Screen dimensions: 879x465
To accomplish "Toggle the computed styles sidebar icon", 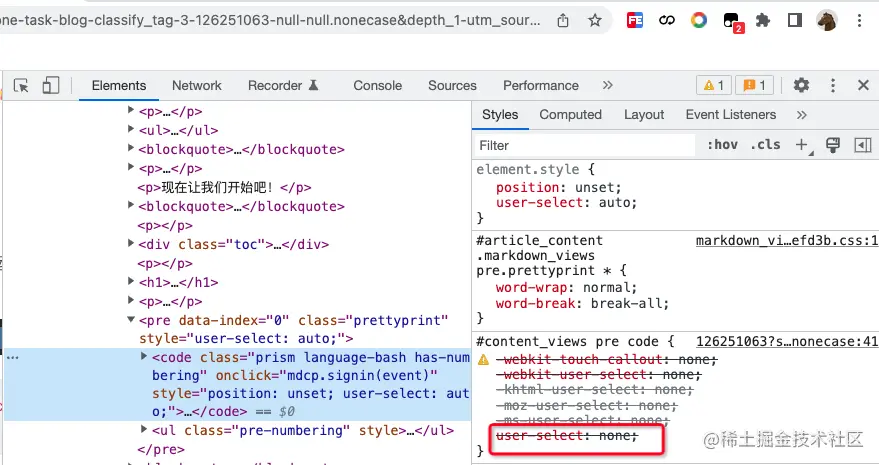I will (862, 145).
